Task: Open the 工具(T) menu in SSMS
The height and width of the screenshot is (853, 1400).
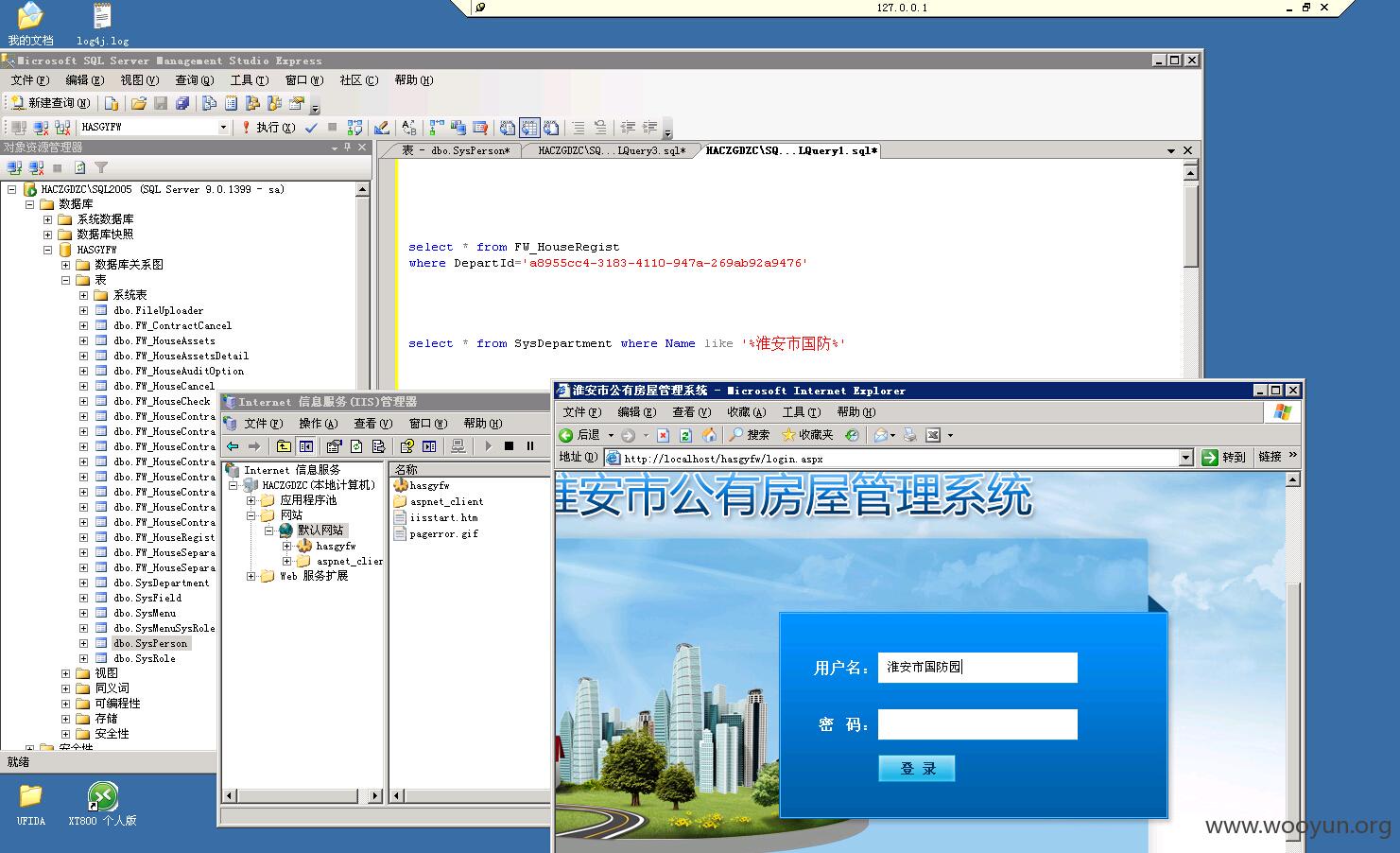Action: tap(250, 80)
